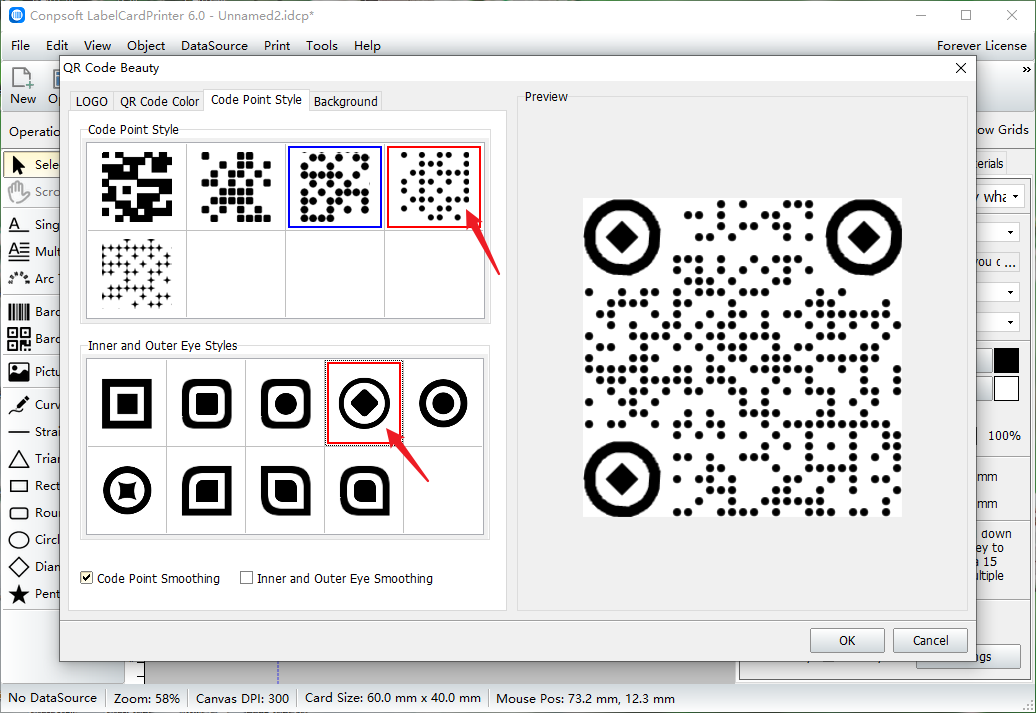1036x713 pixels.
Task: Choose circle outer with circle inner eye style
Action: pyautogui.click(x=443, y=403)
